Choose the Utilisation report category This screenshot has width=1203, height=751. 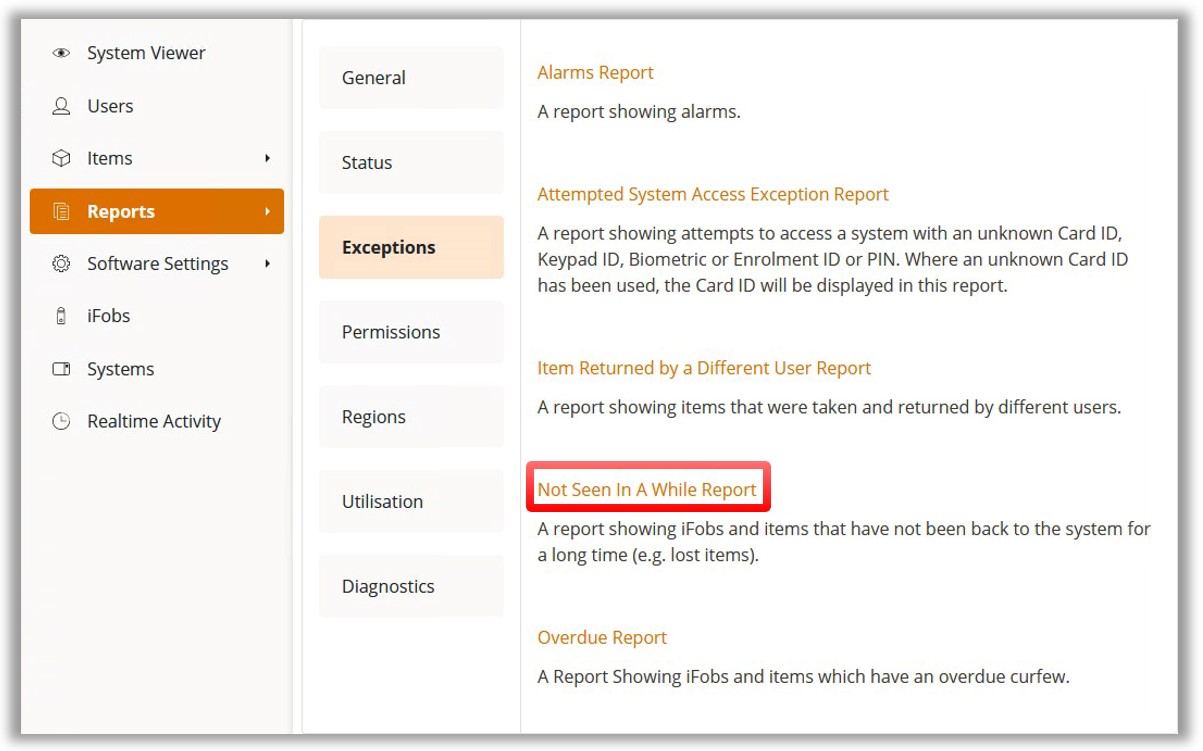coord(411,502)
